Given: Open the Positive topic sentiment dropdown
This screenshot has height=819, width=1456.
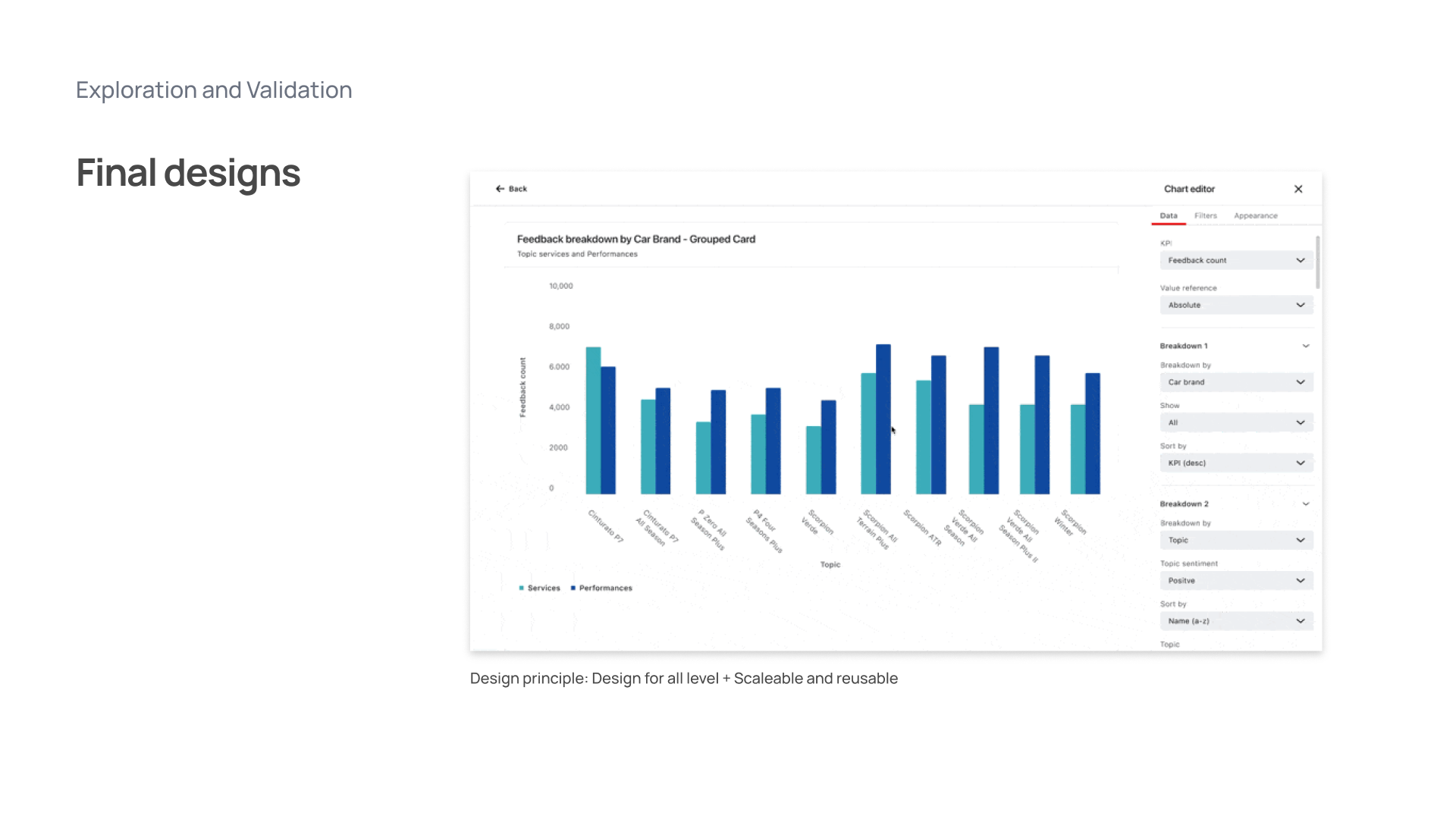Looking at the screenshot, I should [1236, 580].
